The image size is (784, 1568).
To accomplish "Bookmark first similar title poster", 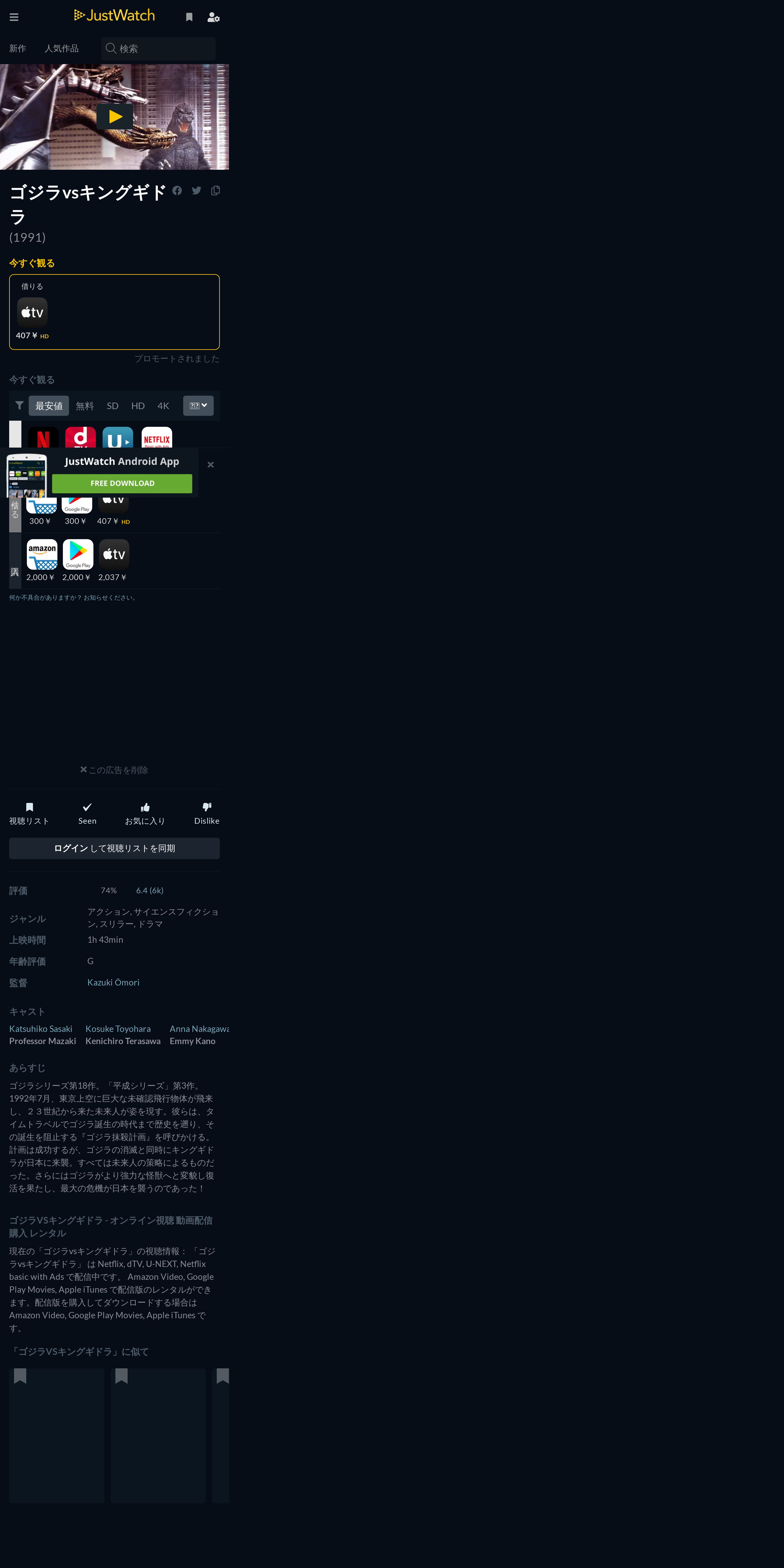I will 20,1376.
